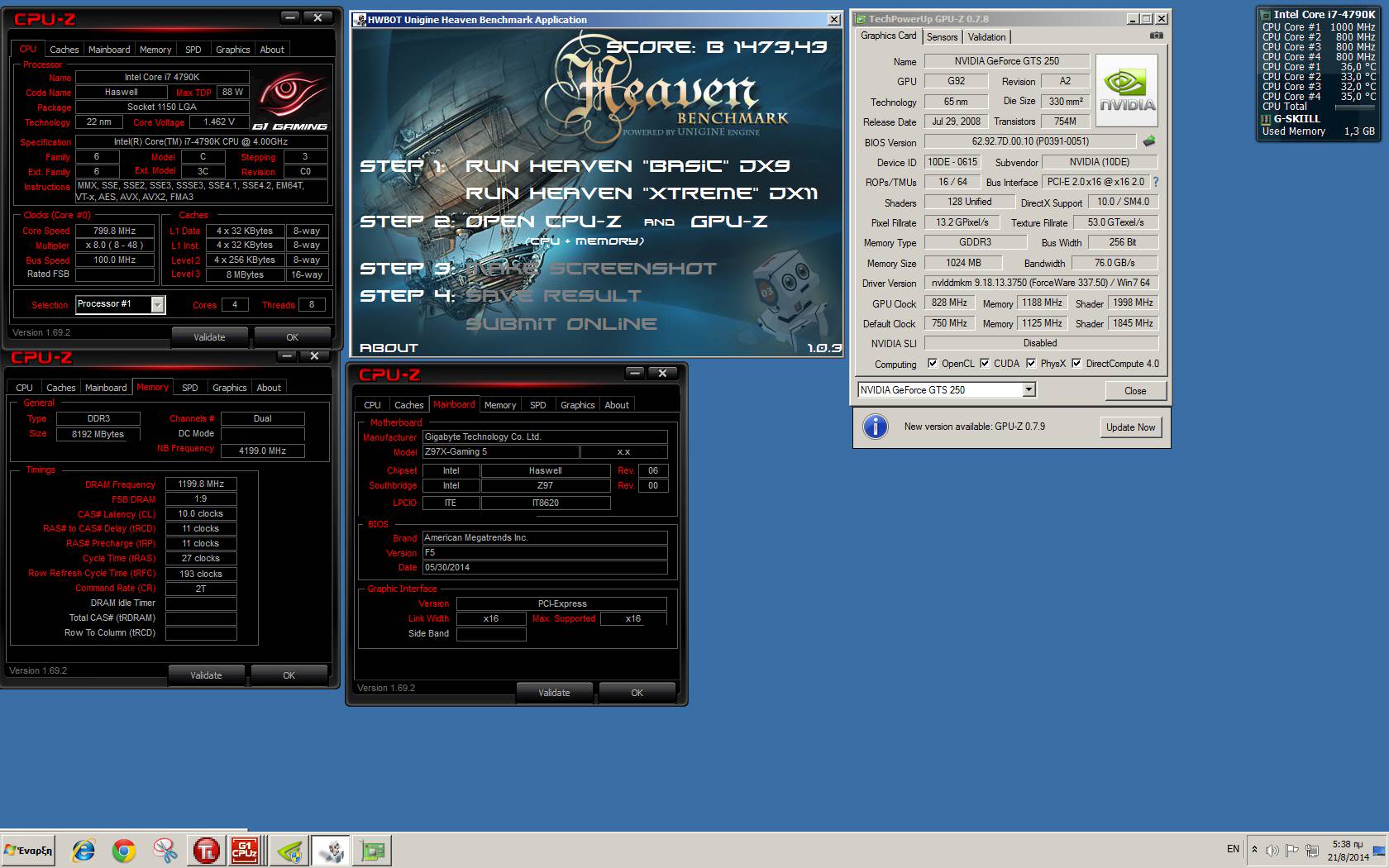The height and width of the screenshot is (868, 1389).
Task: Open Caches tab in top CPU-Z window
Action: (x=64, y=50)
